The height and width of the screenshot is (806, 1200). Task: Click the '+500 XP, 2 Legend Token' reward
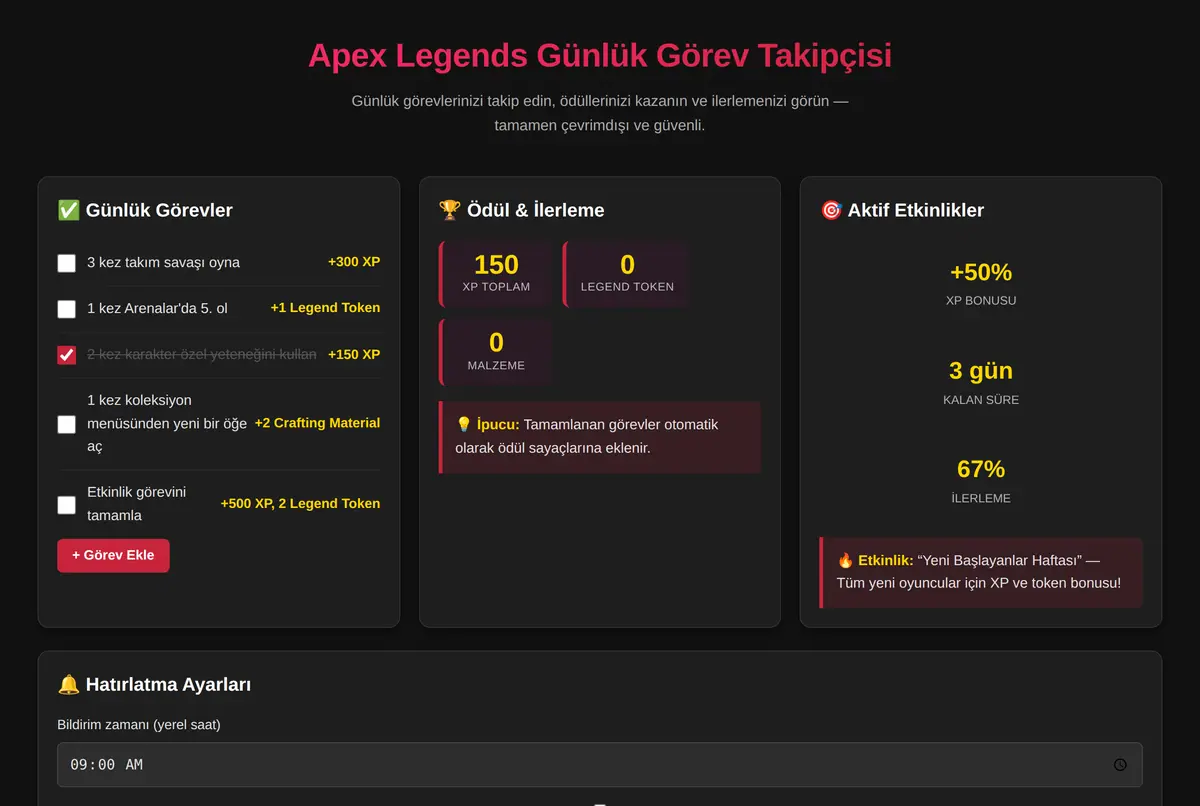[300, 504]
